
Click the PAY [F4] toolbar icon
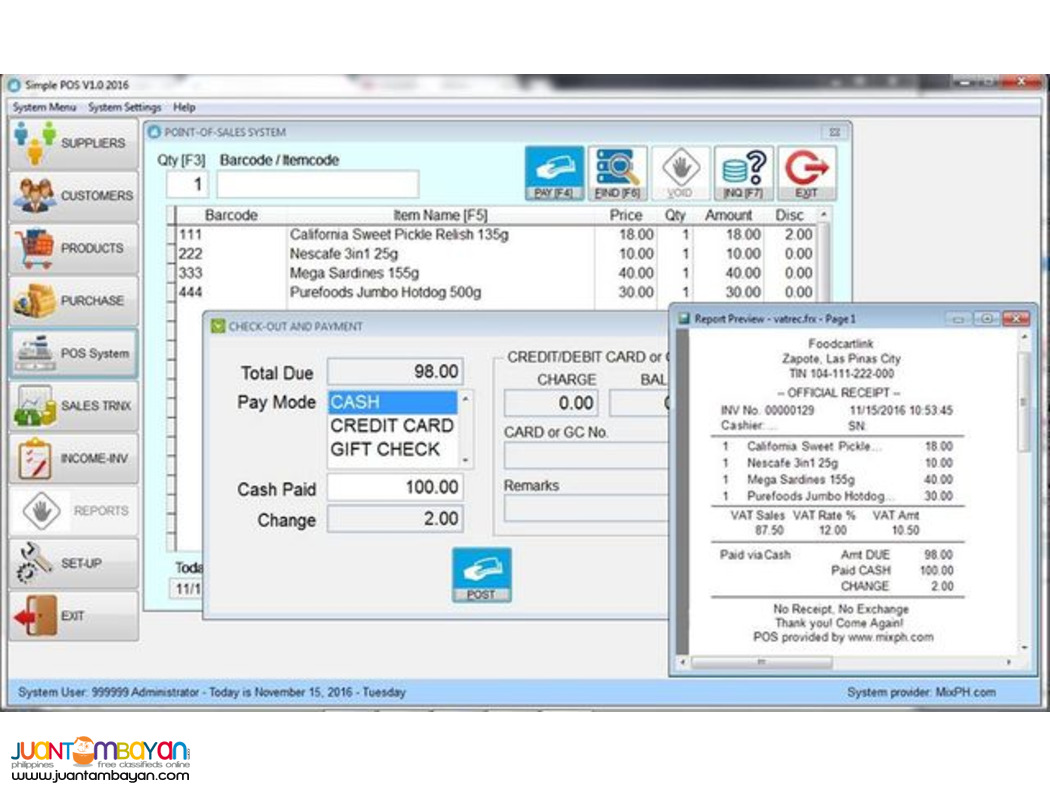click(x=554, y=173)
